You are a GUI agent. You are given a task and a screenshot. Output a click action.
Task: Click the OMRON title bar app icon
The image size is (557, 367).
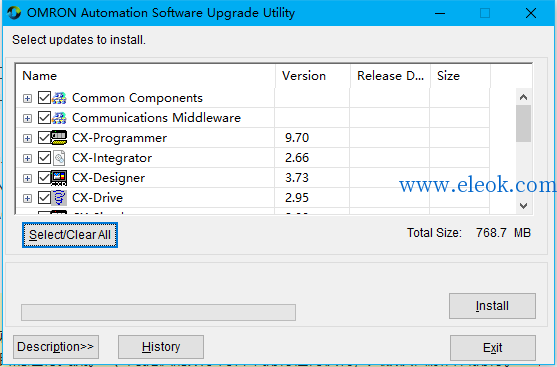(x=14, y=13)
